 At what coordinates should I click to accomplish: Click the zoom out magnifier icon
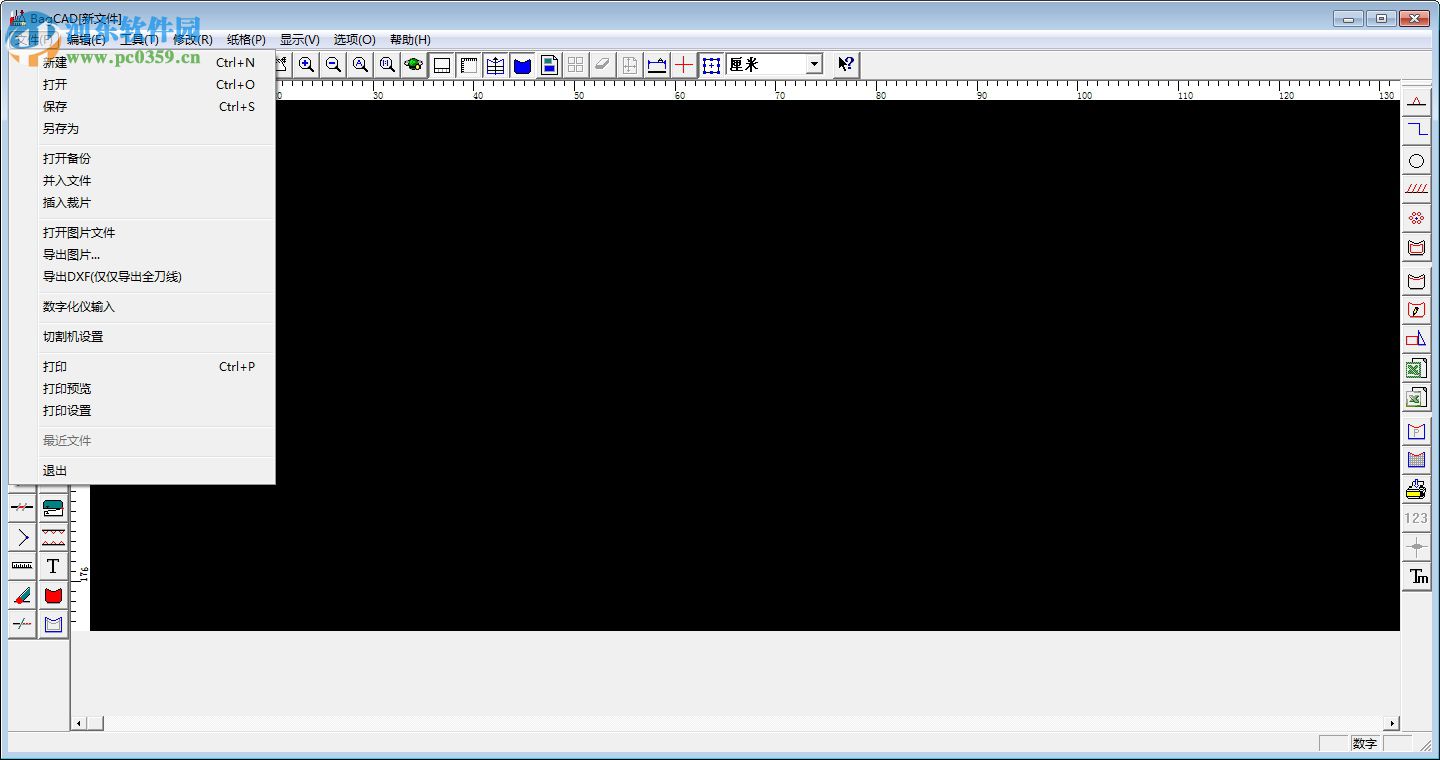pyautogui.click(x=334, y=65)
